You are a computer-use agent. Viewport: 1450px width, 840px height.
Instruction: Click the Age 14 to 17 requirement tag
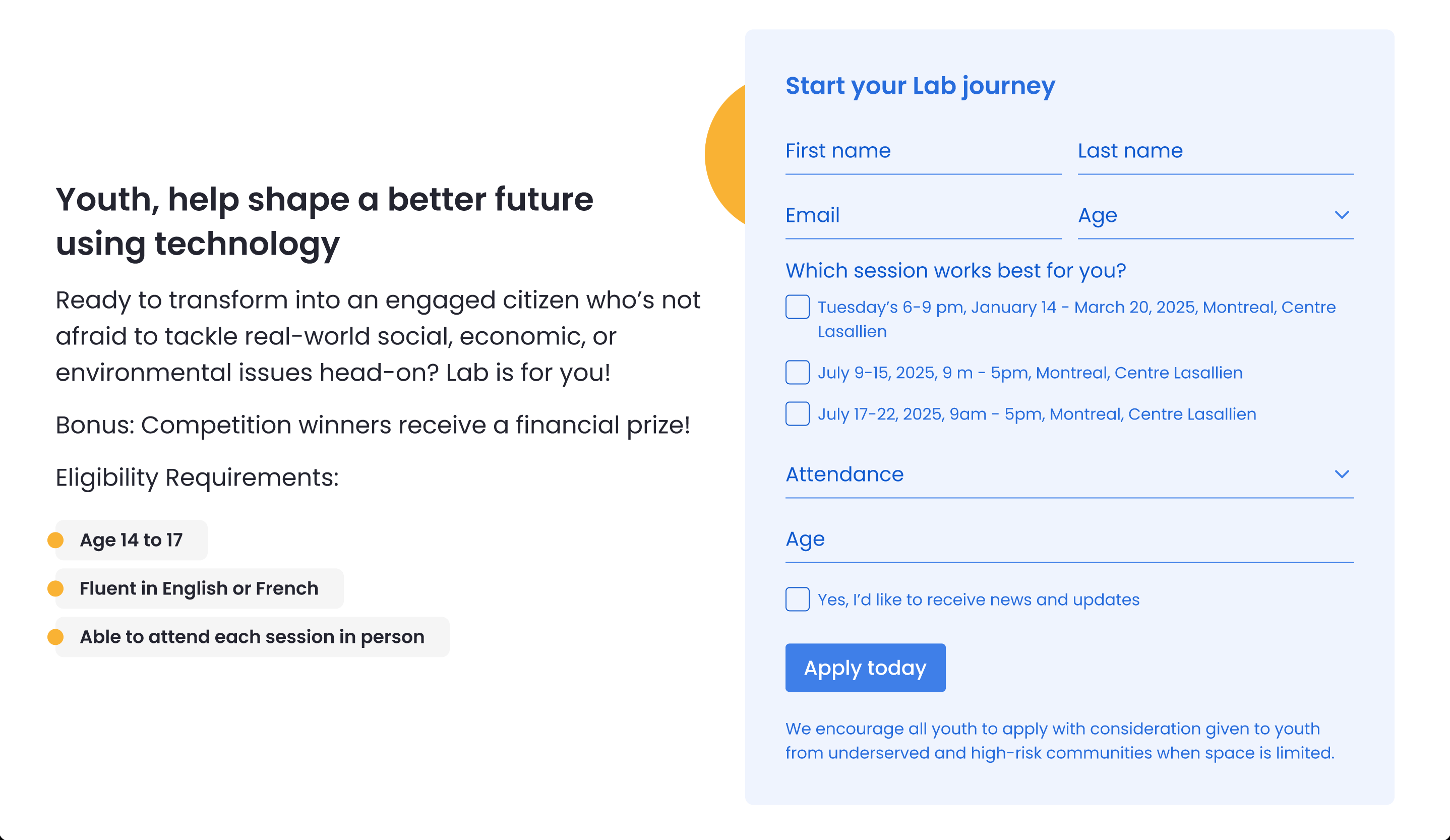tap(131, 539)
